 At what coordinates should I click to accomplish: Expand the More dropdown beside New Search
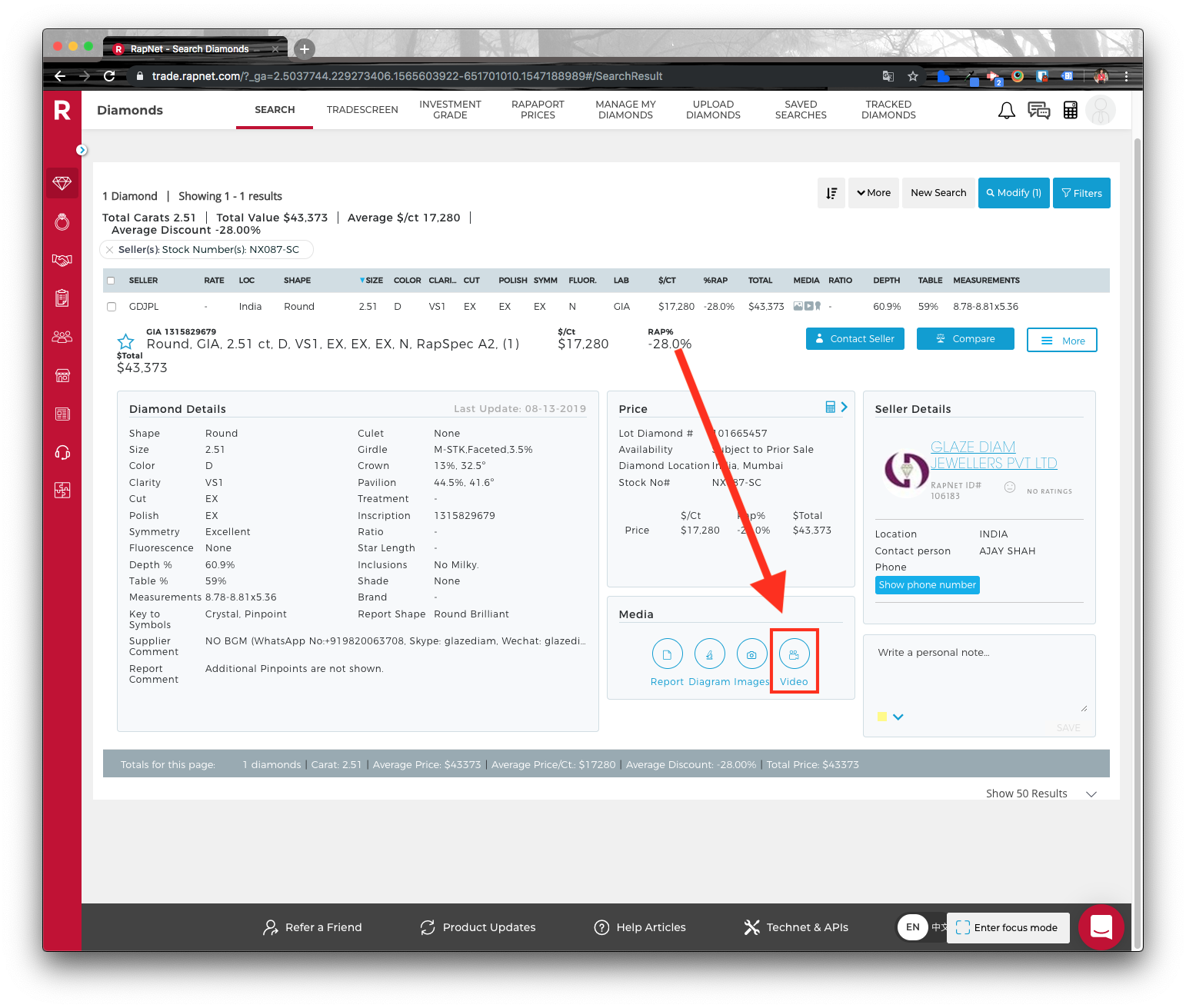[x=874, y=193]
